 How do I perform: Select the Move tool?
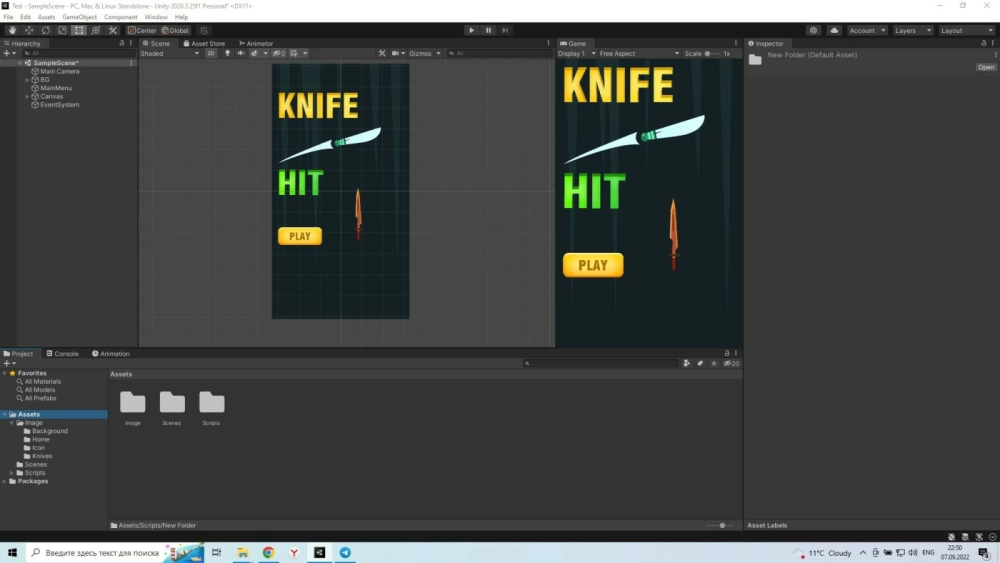[29, 30]
